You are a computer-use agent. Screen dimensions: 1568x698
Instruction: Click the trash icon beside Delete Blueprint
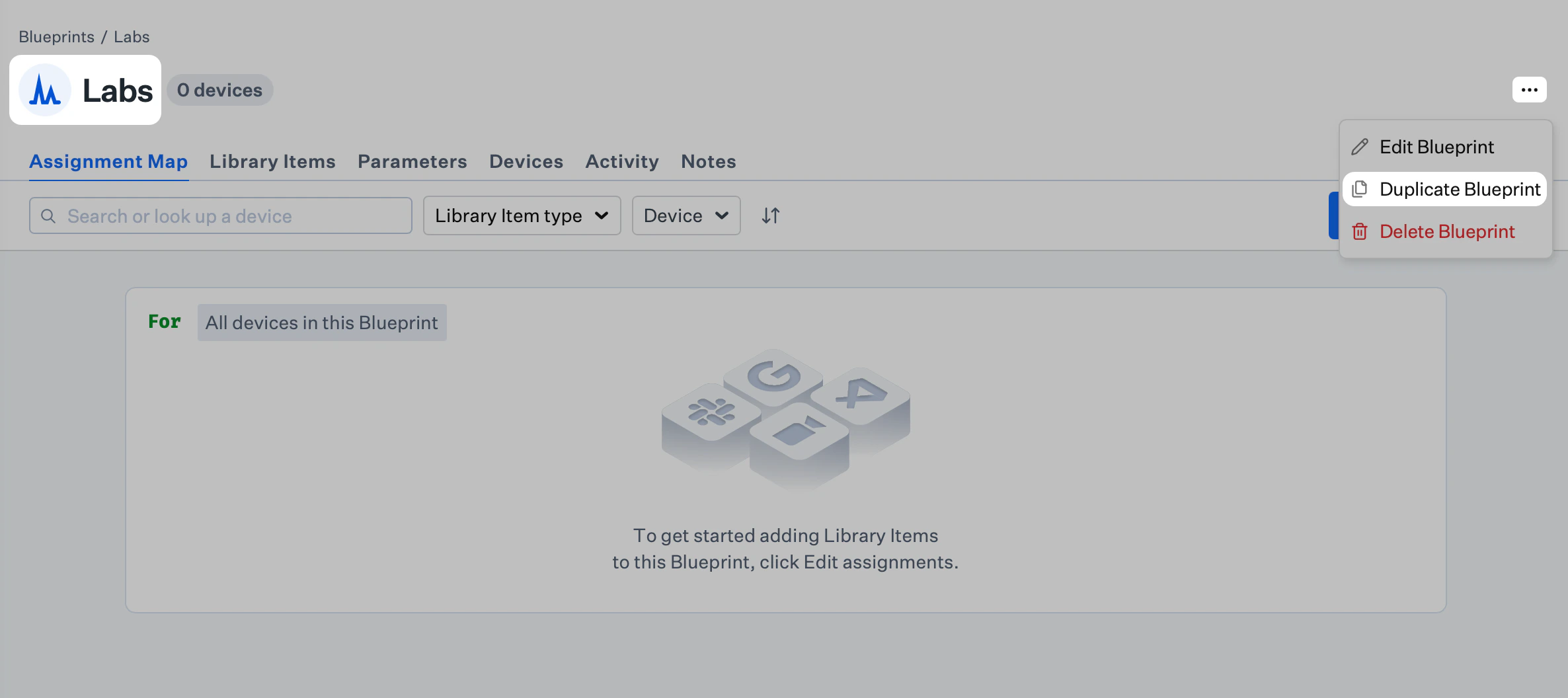[1360, 231]
